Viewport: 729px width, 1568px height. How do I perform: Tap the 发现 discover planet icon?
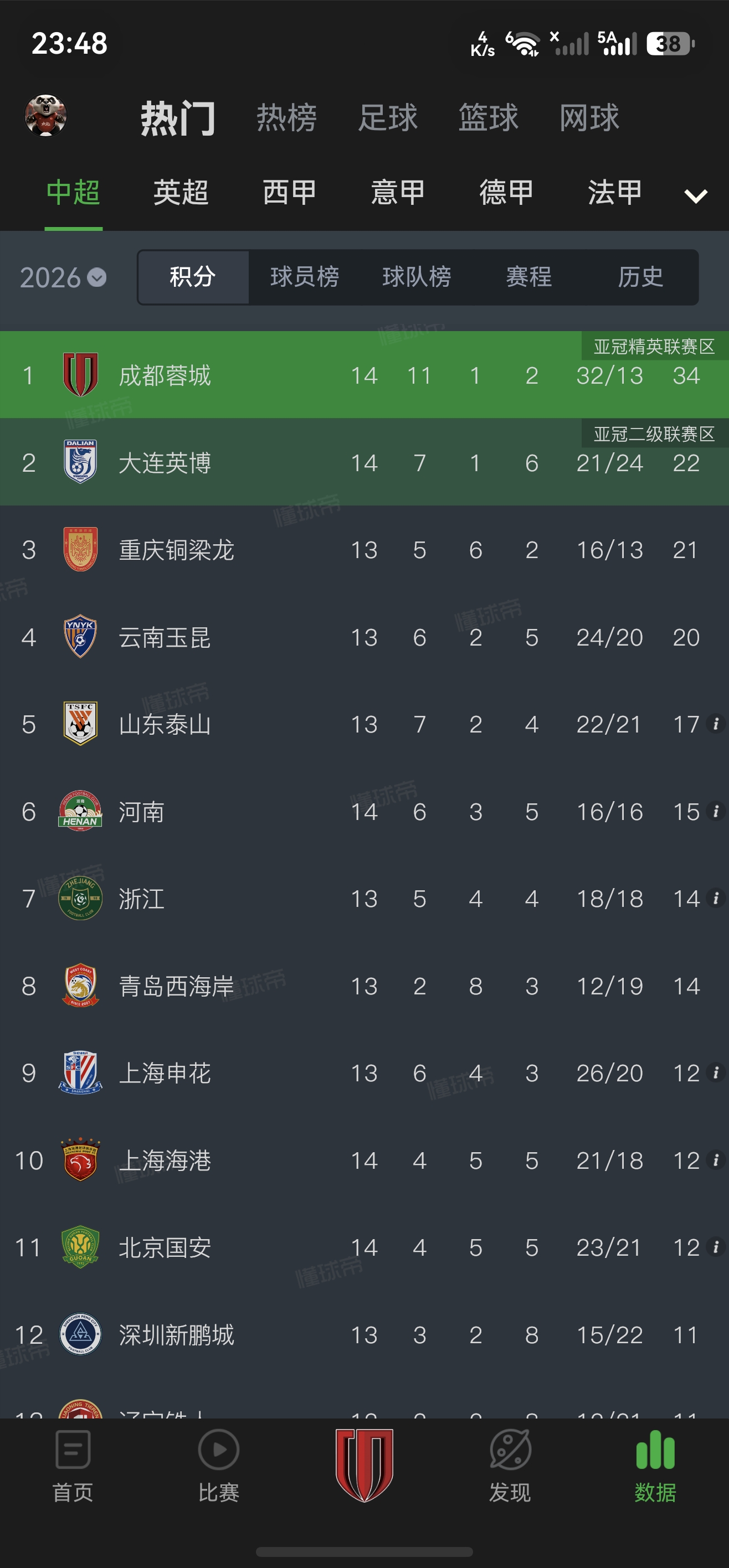pyautogui.click(x=510, y=1450)
